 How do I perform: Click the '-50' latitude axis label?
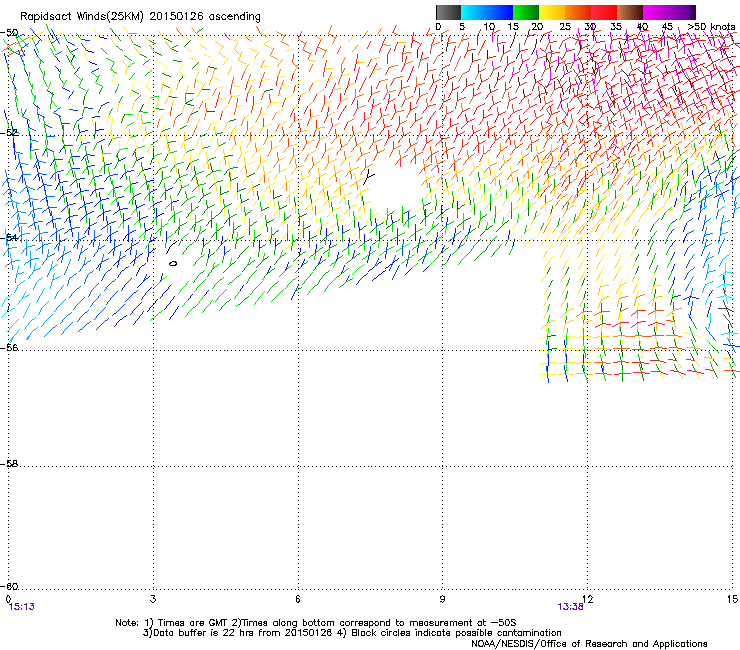(x=9, y=33)
